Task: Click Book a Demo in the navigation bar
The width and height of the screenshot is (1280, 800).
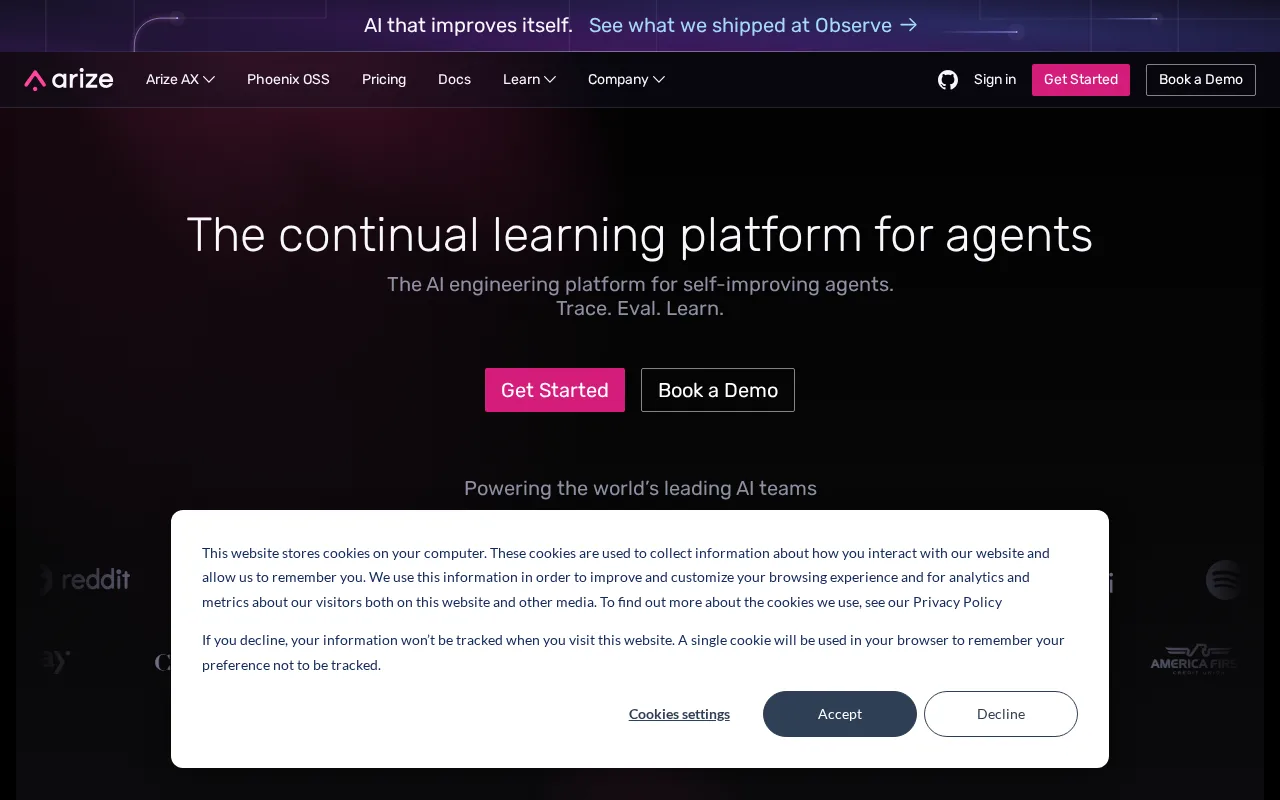Action: [x=1201, y=80]
